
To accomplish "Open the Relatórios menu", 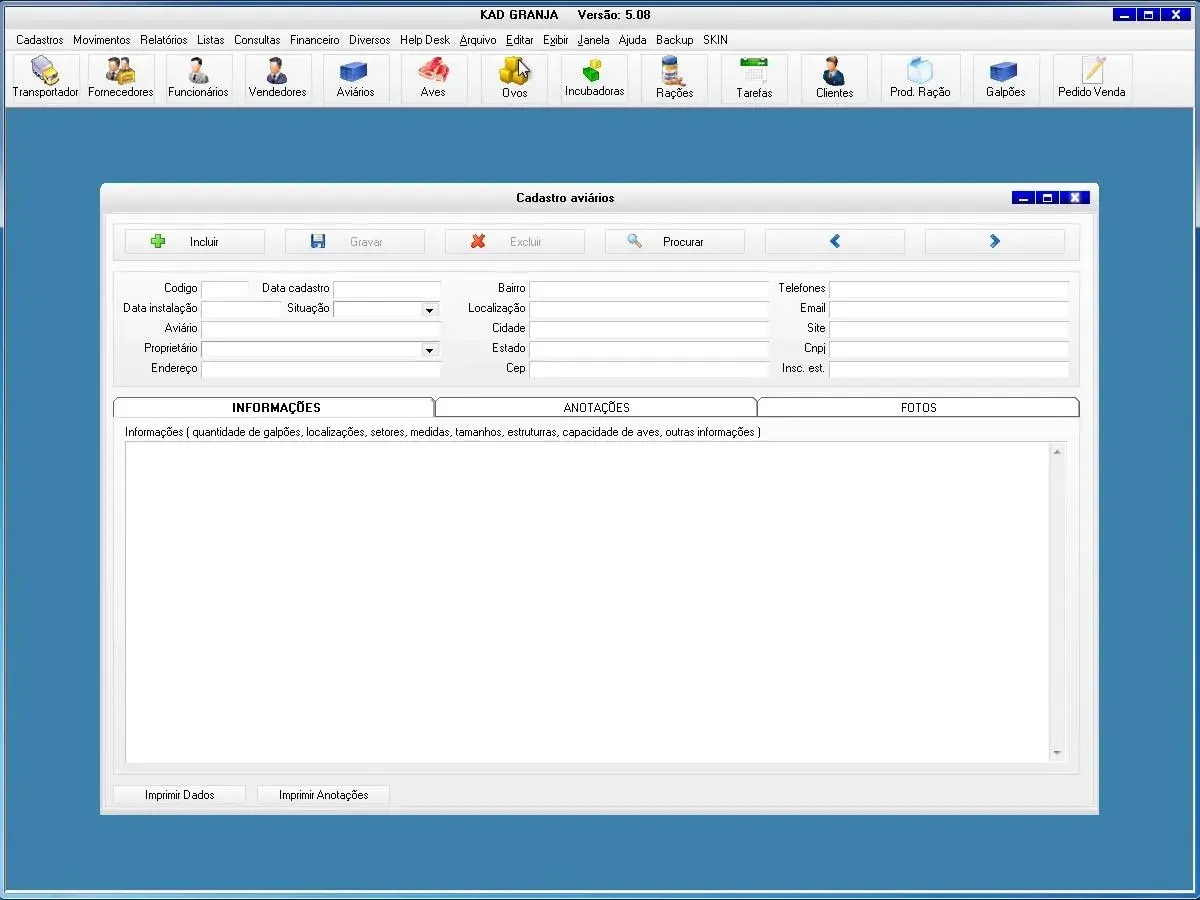I will (x=163, y=40).
